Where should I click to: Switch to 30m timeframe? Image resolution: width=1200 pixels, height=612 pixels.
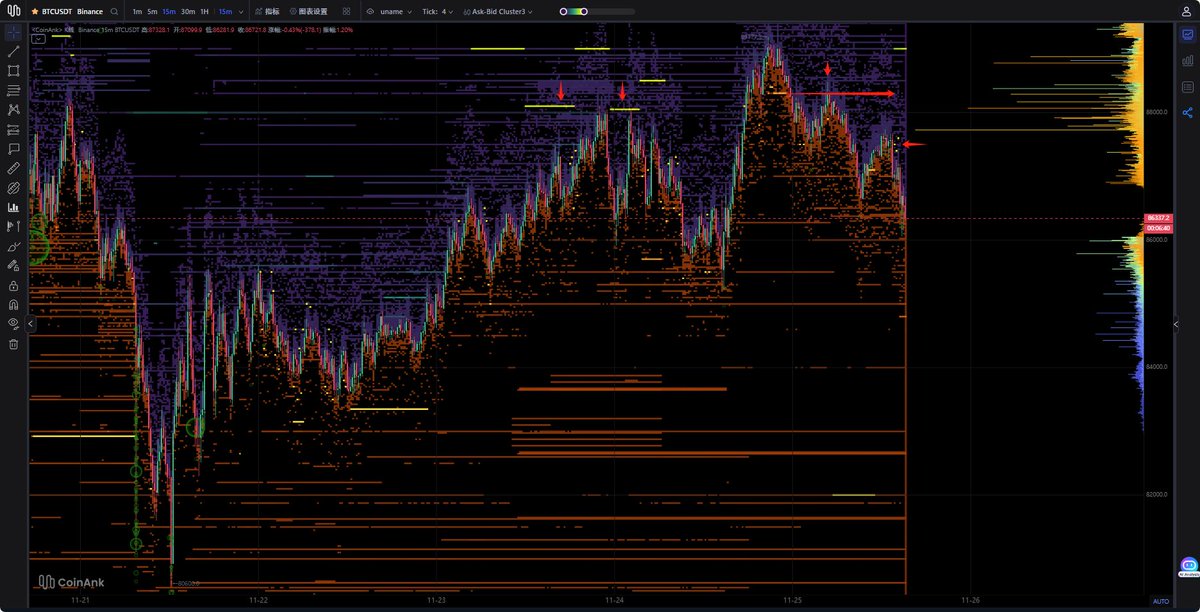coord(188,11)
